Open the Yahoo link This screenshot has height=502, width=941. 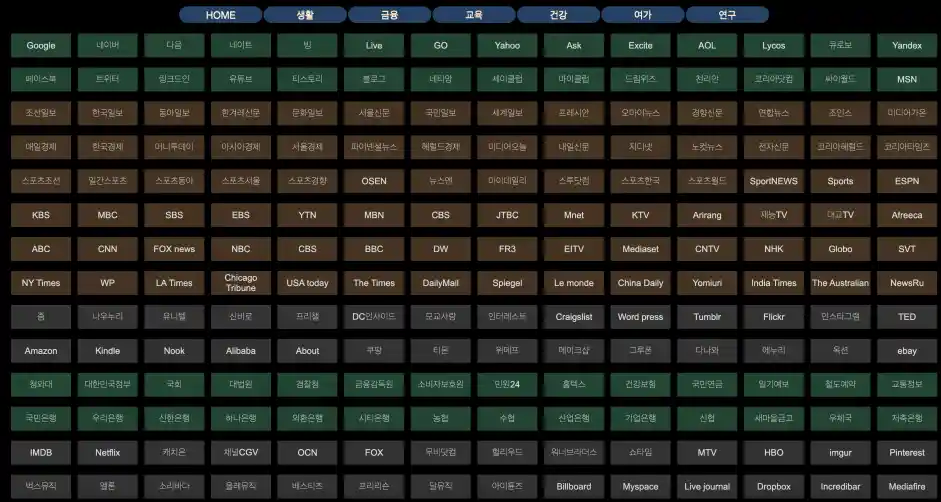point(507,46)
